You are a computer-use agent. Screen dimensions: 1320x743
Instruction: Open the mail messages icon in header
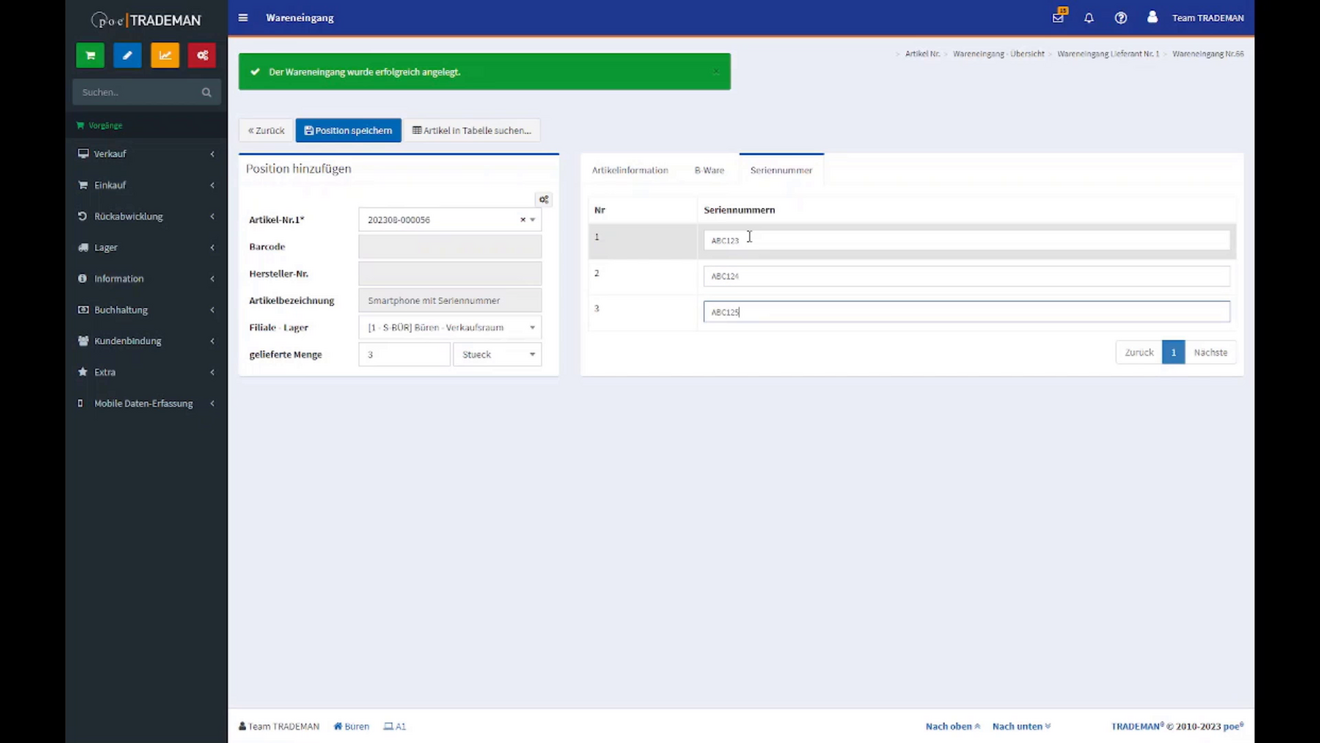click(1058, 17)
